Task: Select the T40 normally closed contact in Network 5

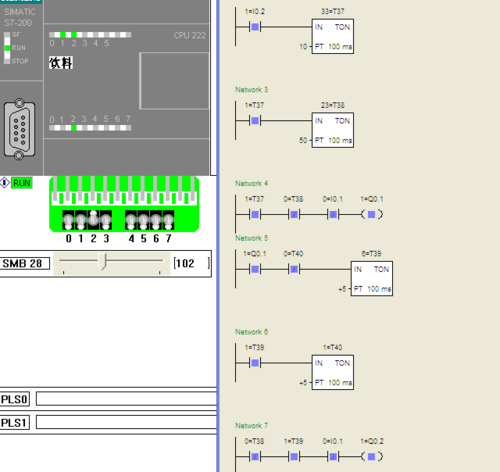Action: [x=294, y=269]
